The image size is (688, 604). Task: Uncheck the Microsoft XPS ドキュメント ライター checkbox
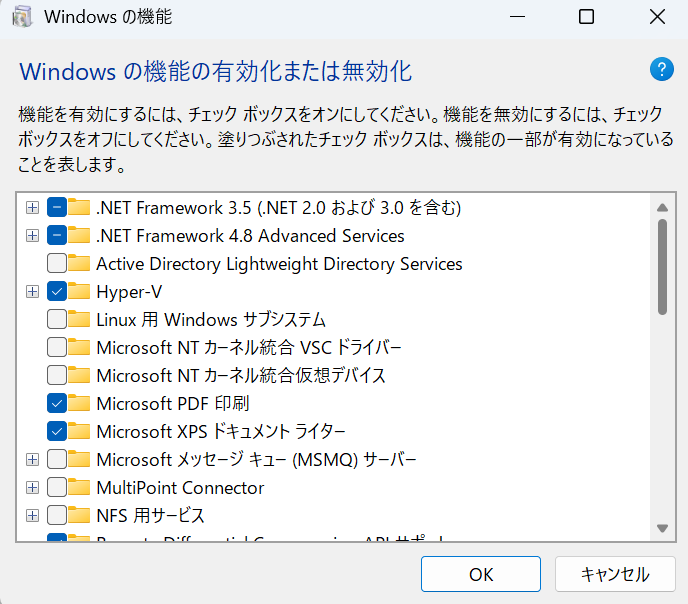(57, 432)
